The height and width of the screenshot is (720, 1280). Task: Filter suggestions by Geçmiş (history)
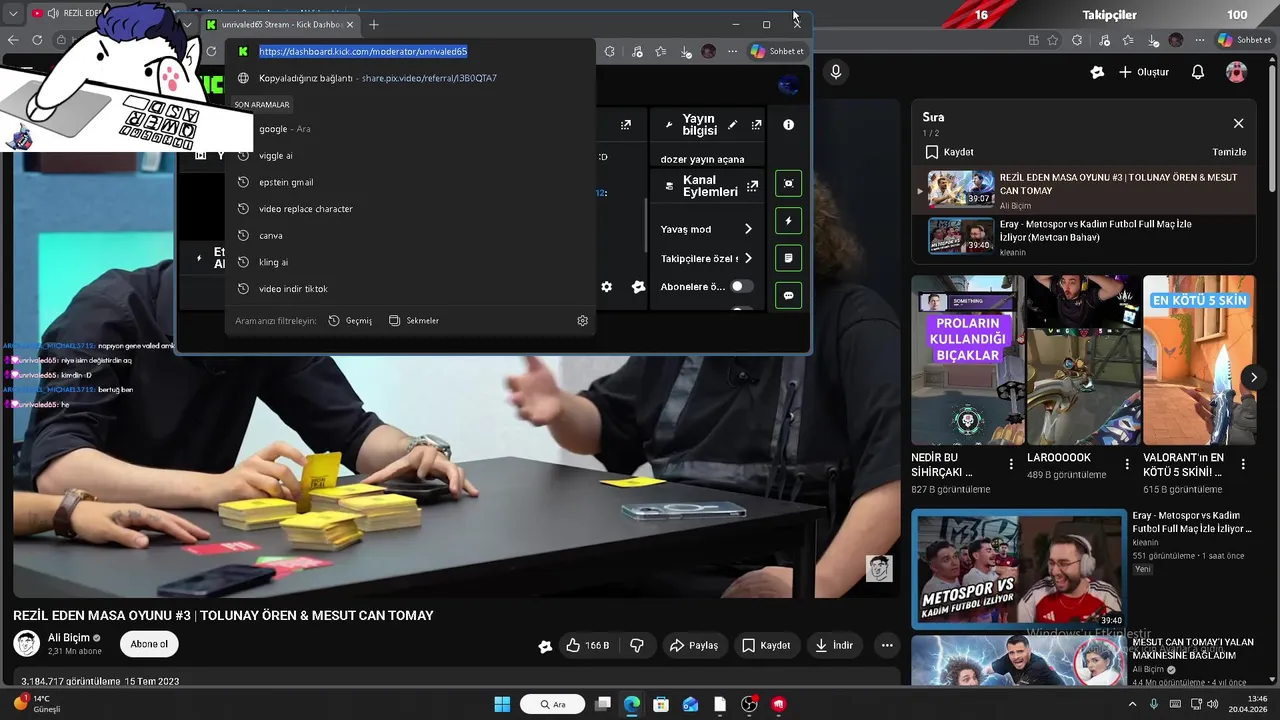coord(350,321)
